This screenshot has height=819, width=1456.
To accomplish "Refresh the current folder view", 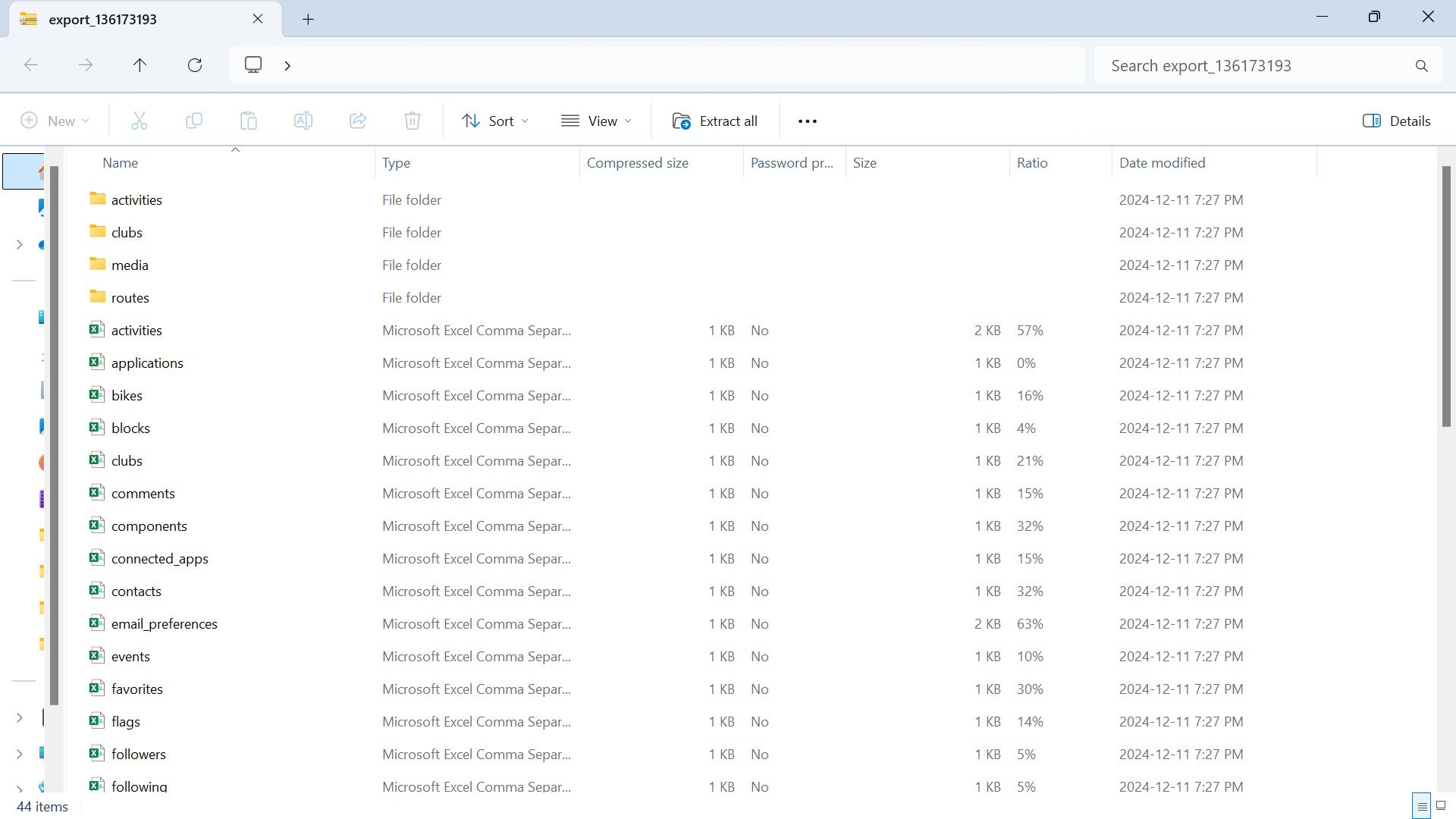I will pos(195,65).
